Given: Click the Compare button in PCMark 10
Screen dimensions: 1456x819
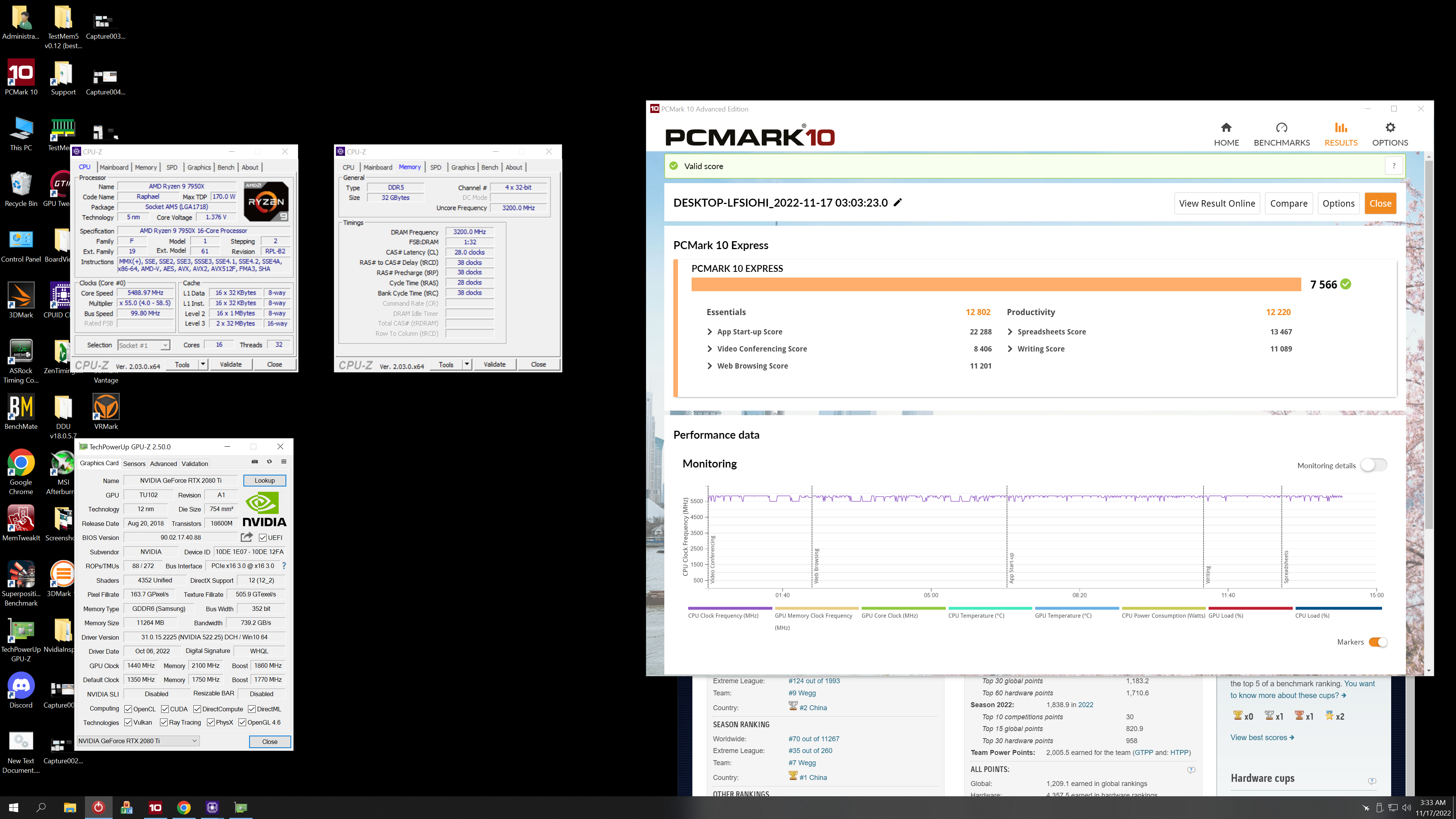Looking at the screenshot, I should tap(1289, 204).
